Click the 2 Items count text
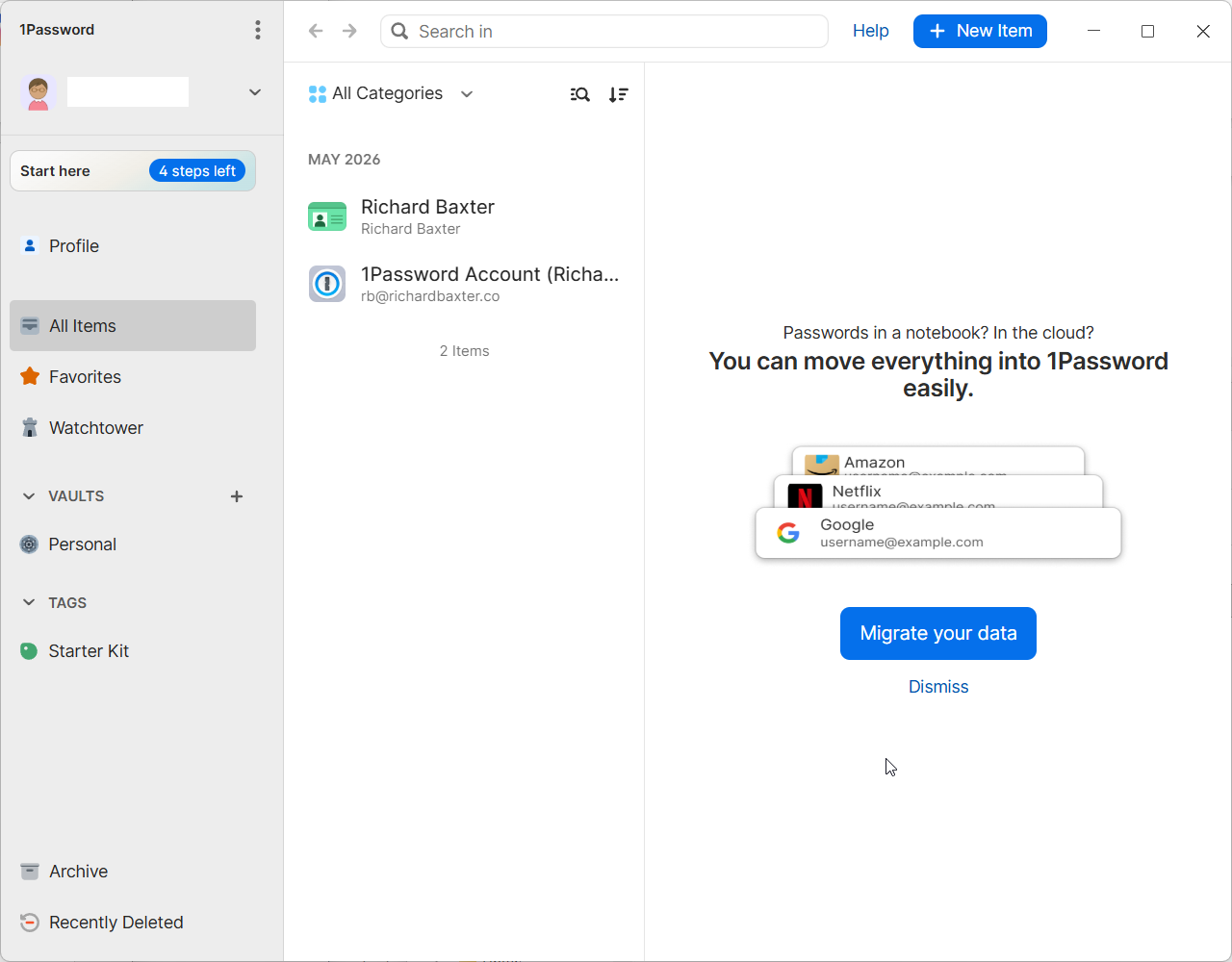 click(464, 351)
